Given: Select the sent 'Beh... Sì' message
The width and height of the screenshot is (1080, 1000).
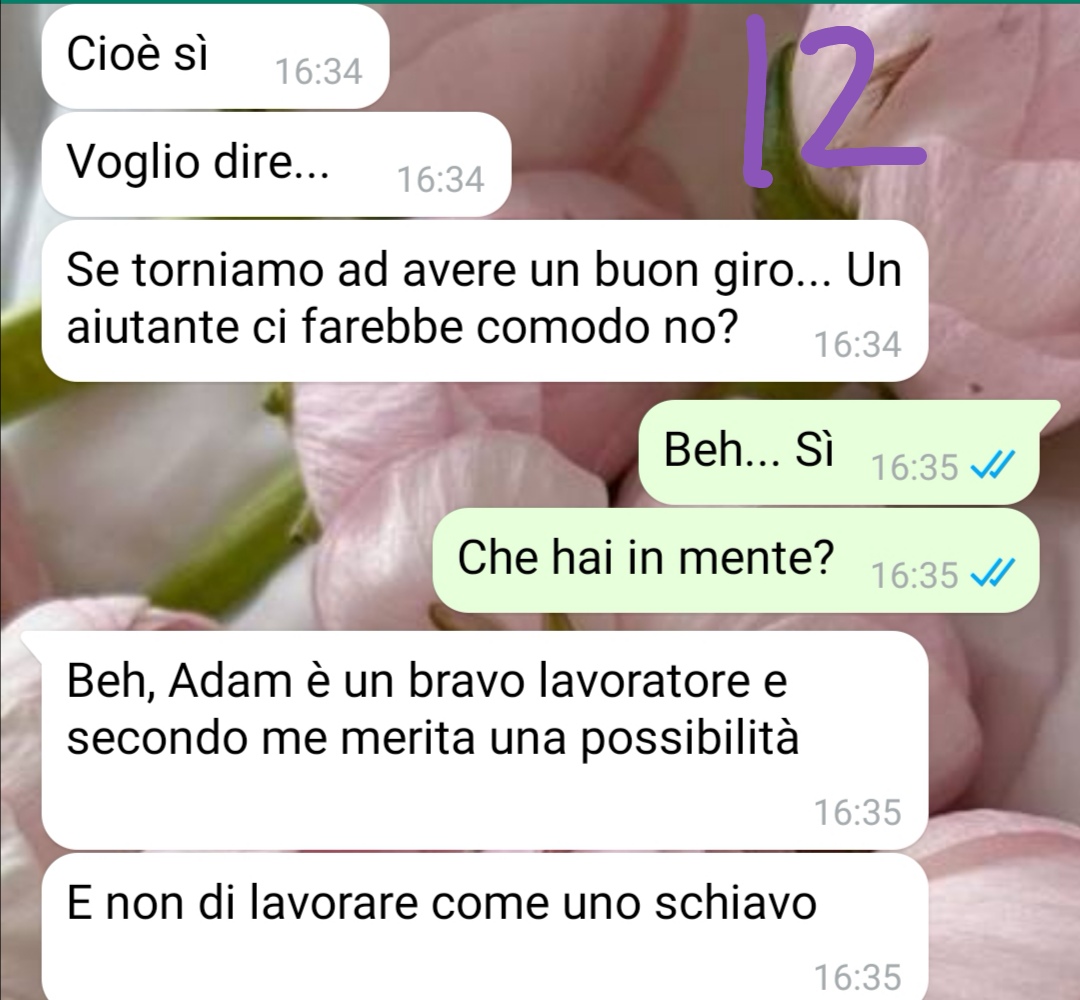Looking at the screenshot, I should pyautogui.click(x=839, y=452).
